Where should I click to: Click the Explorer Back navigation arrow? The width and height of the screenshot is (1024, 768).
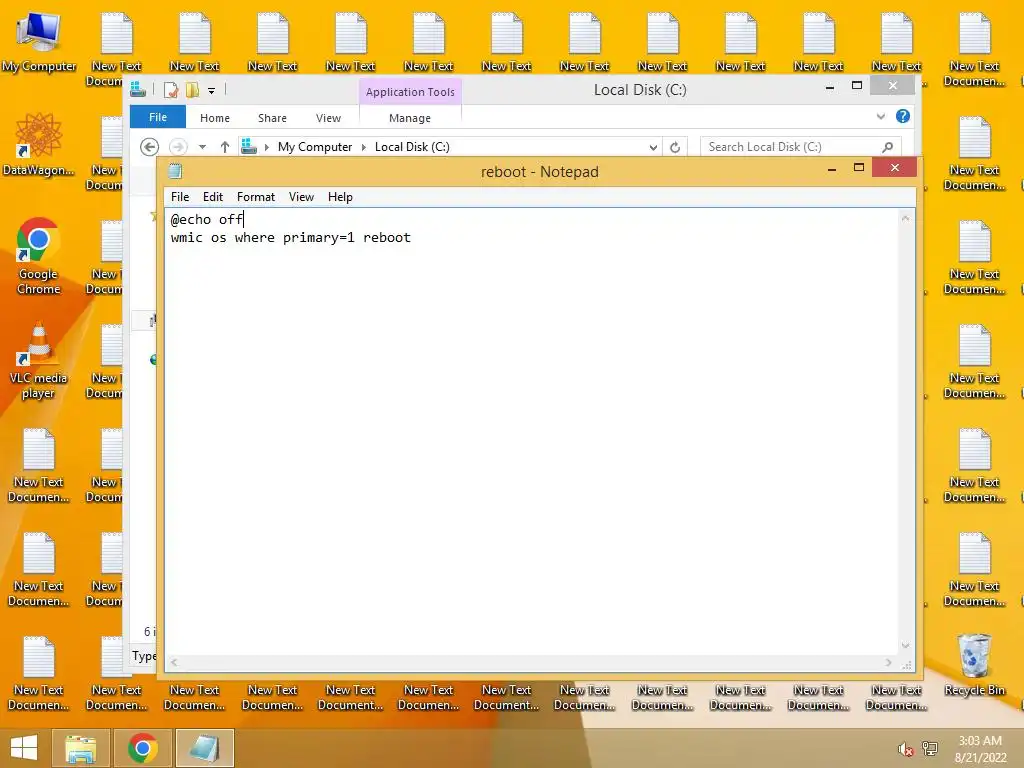click(x=150, y=147)
